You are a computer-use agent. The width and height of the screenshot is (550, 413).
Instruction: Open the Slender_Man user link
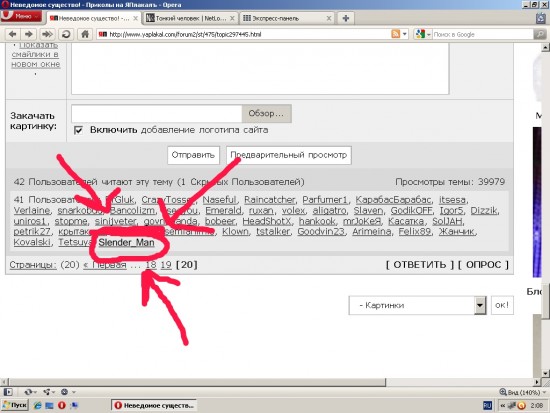point(126,242)
